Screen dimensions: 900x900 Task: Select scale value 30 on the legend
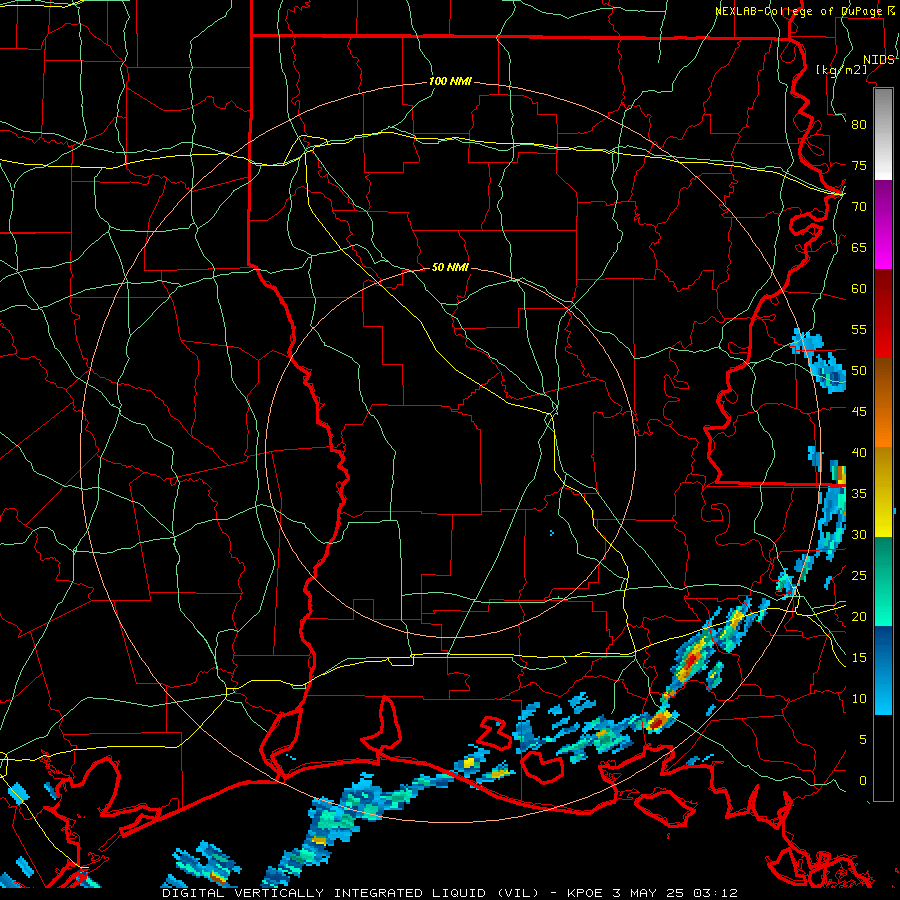coord(859,535)
